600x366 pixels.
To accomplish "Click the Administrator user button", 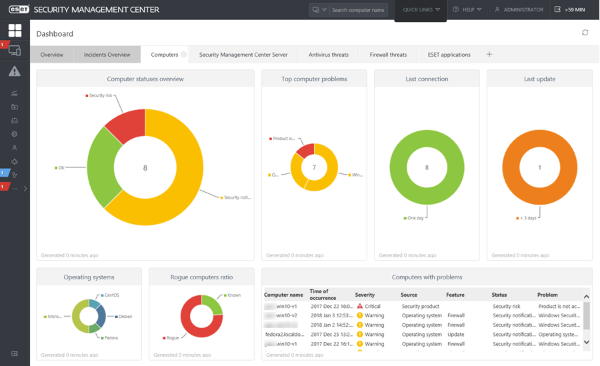I will pos(519,10).
